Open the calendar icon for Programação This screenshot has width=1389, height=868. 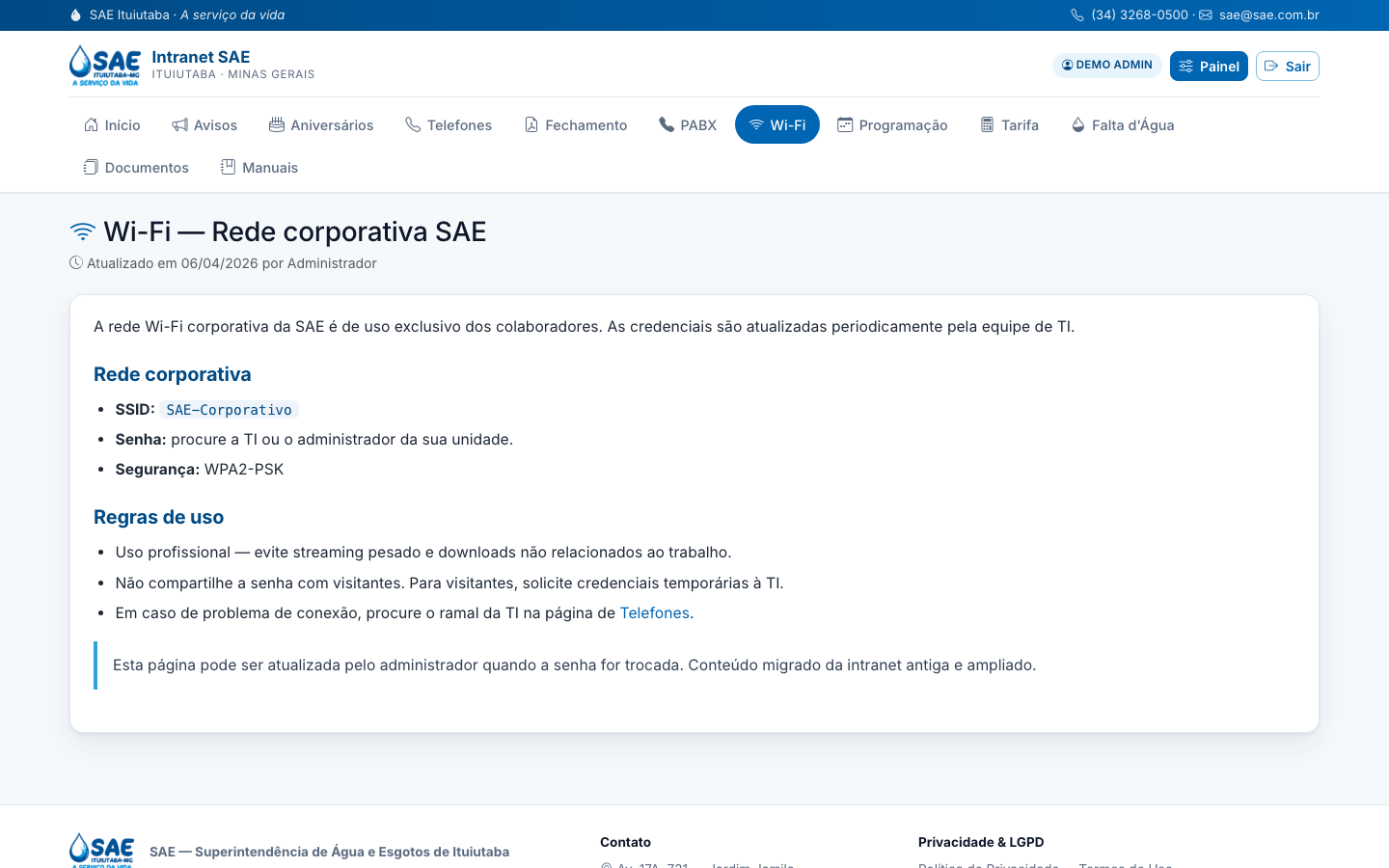[845, 124]
